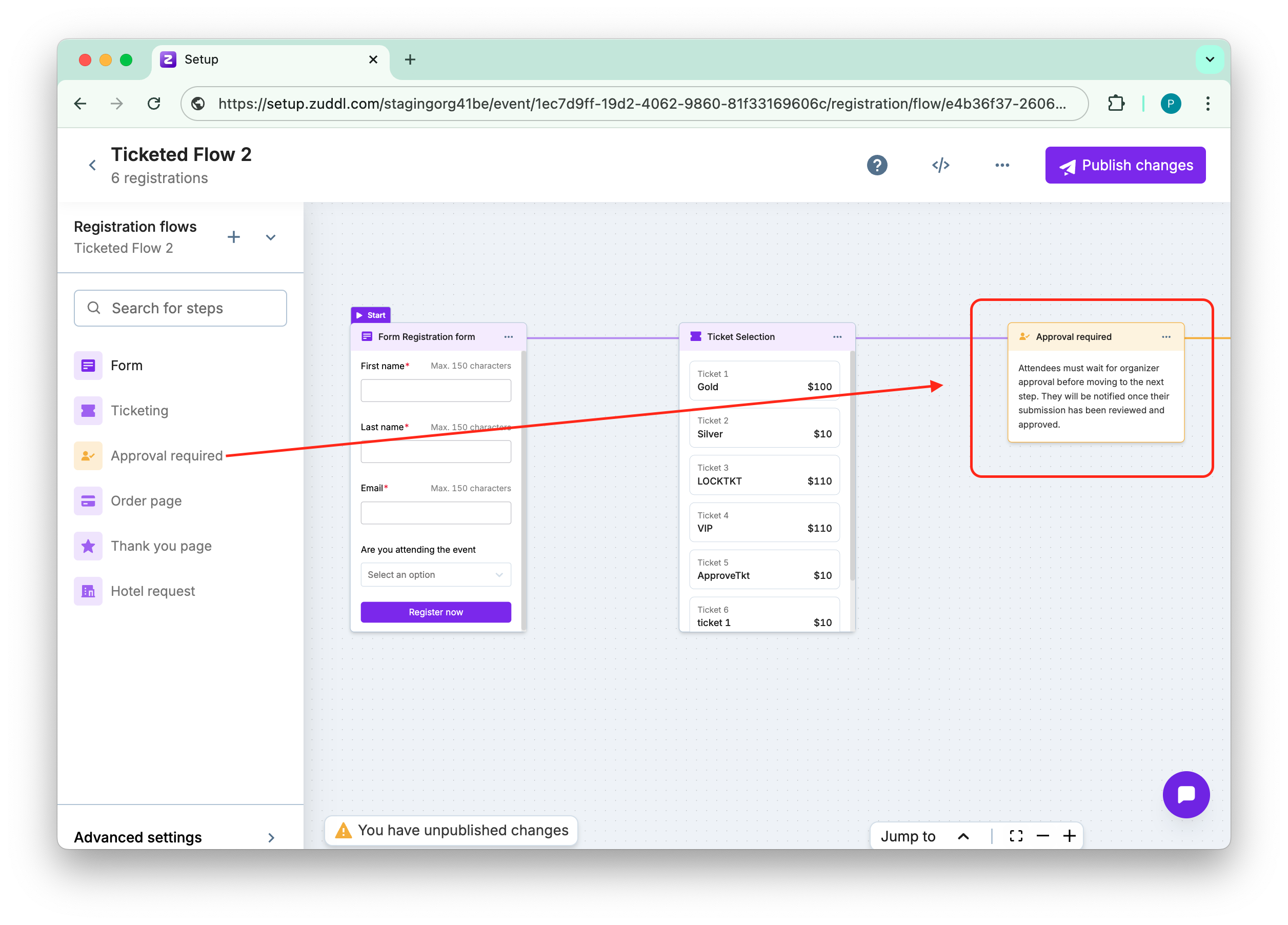Click the fit-to-screen icon

(1016, 836)
